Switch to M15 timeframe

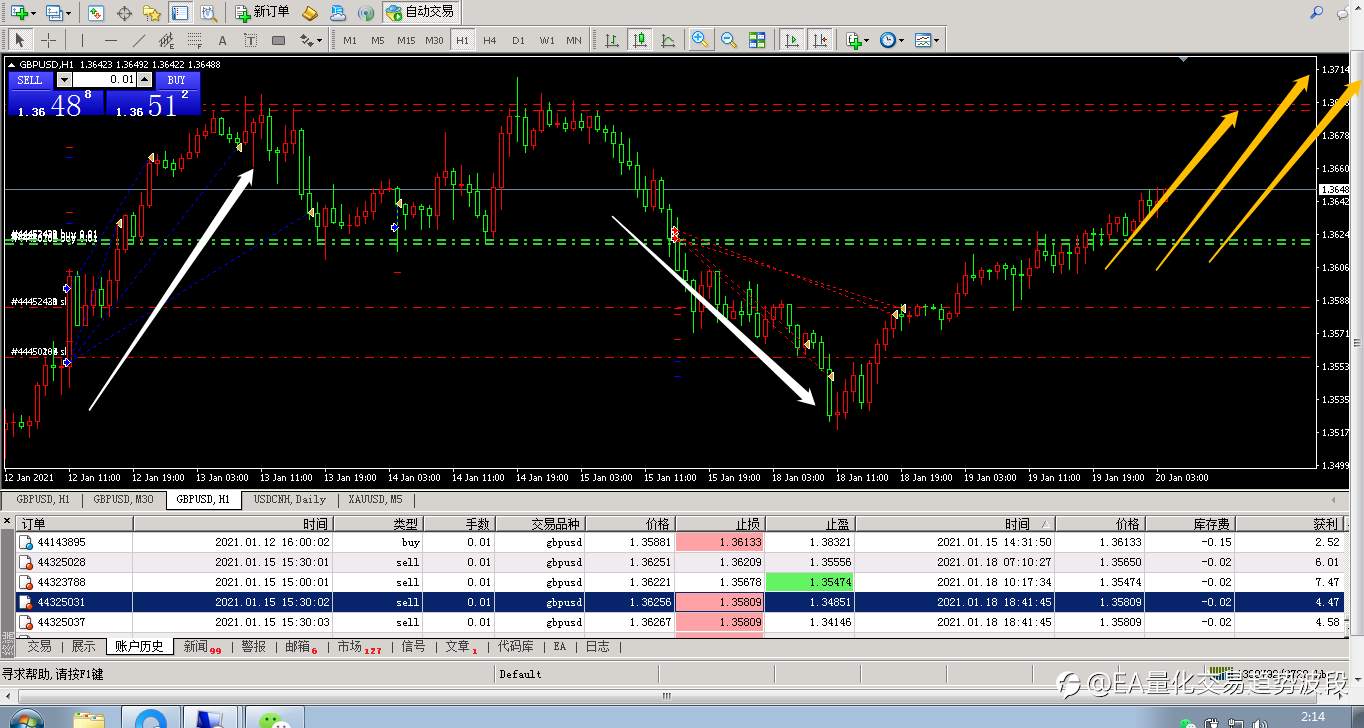[405, 40]
